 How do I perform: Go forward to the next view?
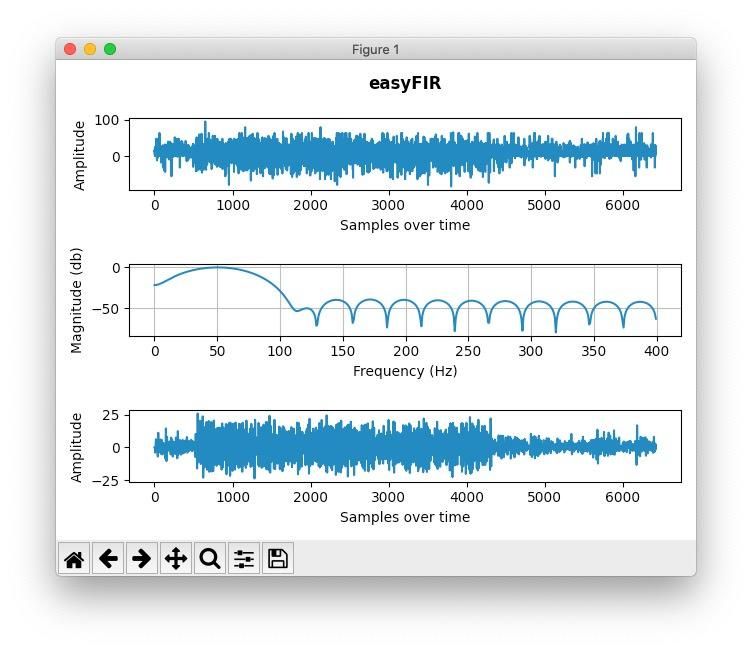(x=142, y=558)
